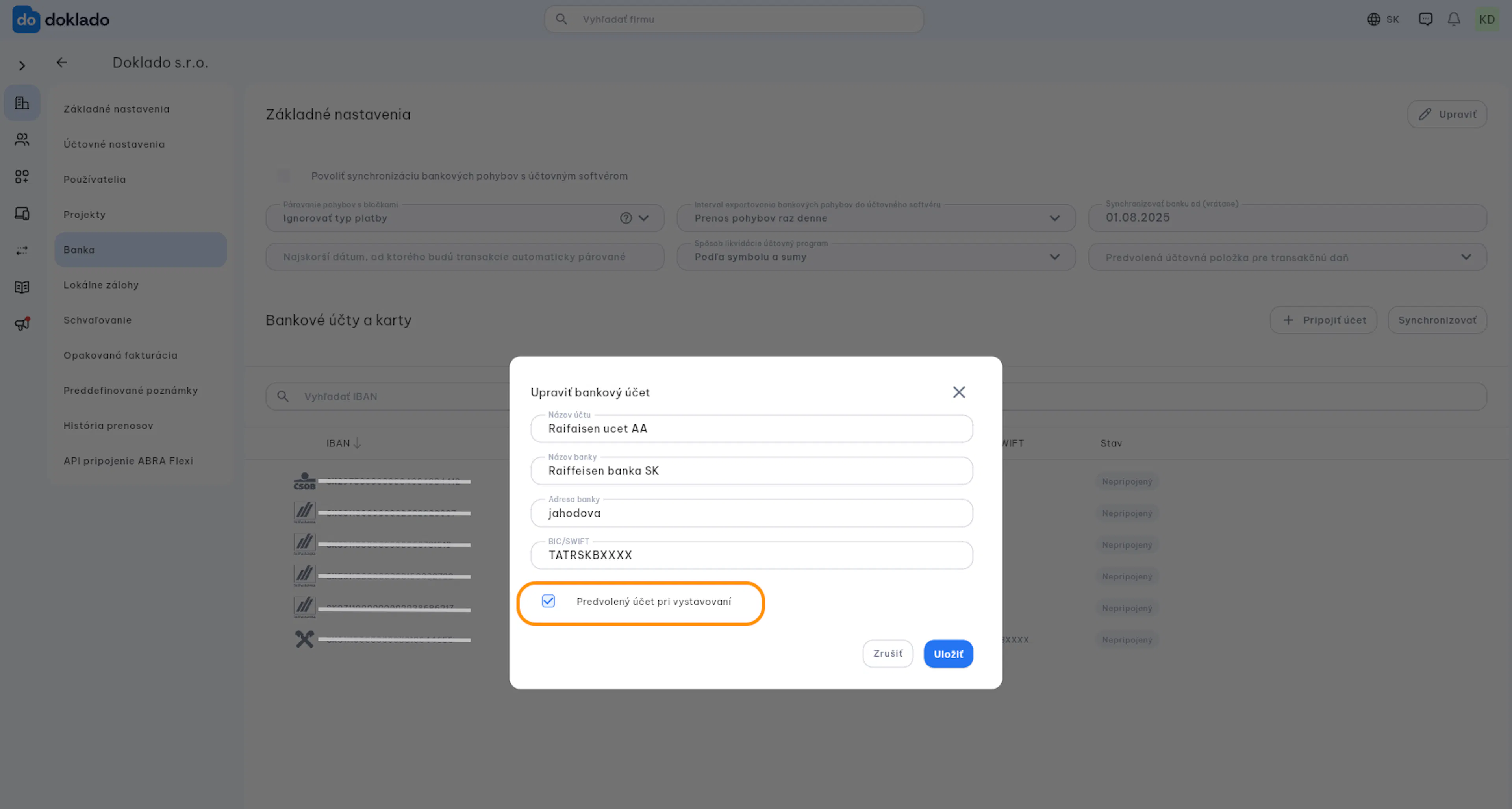Open the devices icon in sidebar
1512x809 pixels.
point(22,213)
